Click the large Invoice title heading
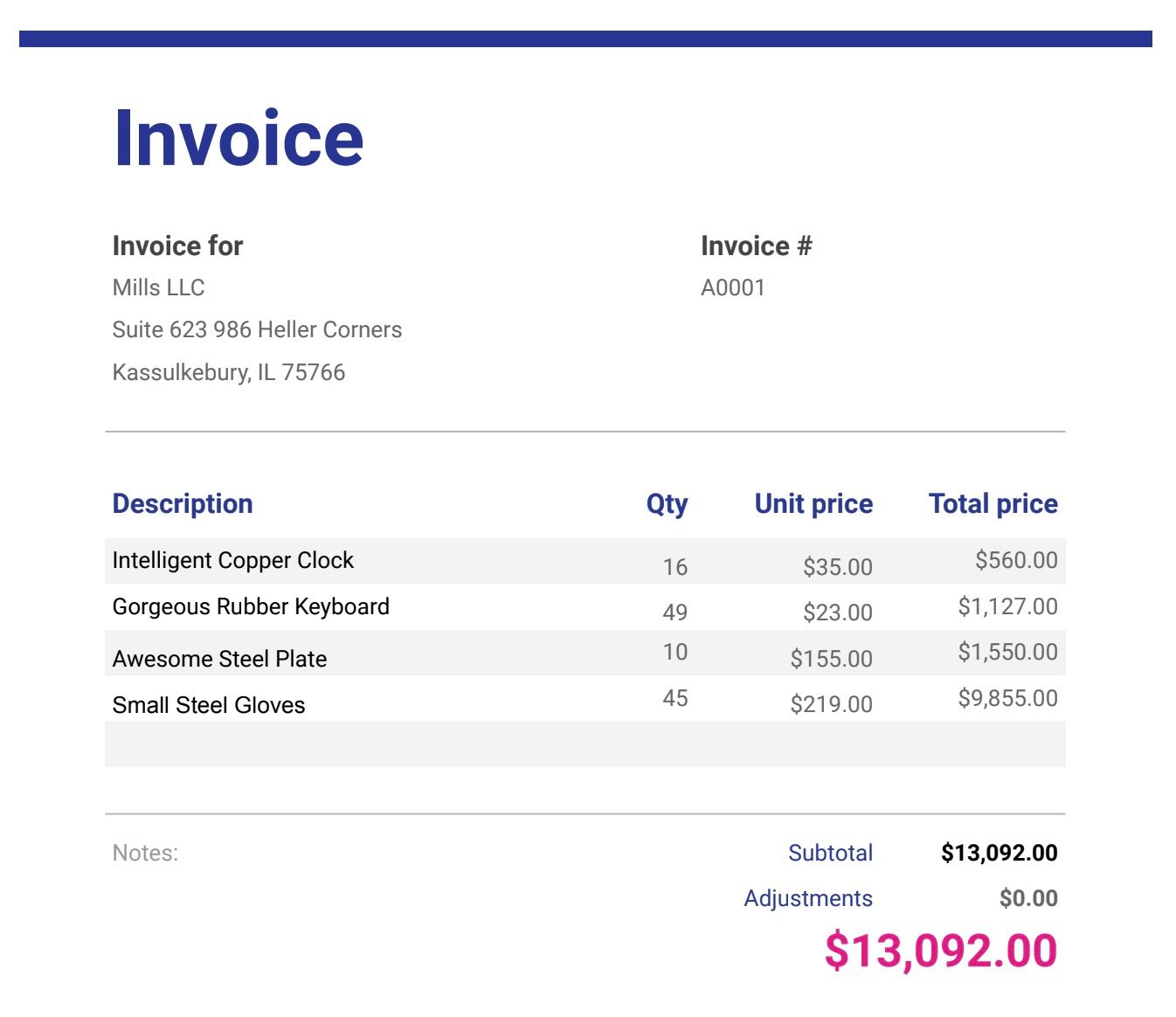The height and width of the screenshot is (1017, 1176). coord(238,138)
